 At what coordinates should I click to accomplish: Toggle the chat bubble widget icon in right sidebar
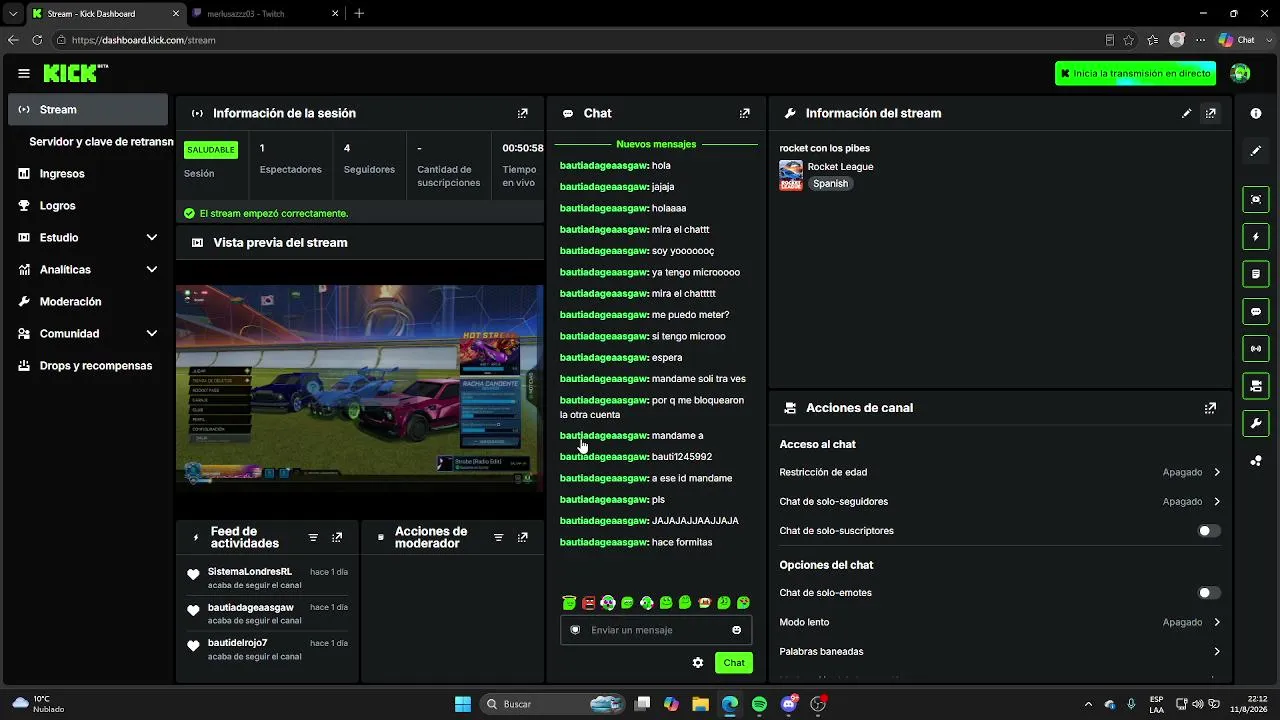coord(1256,312)
